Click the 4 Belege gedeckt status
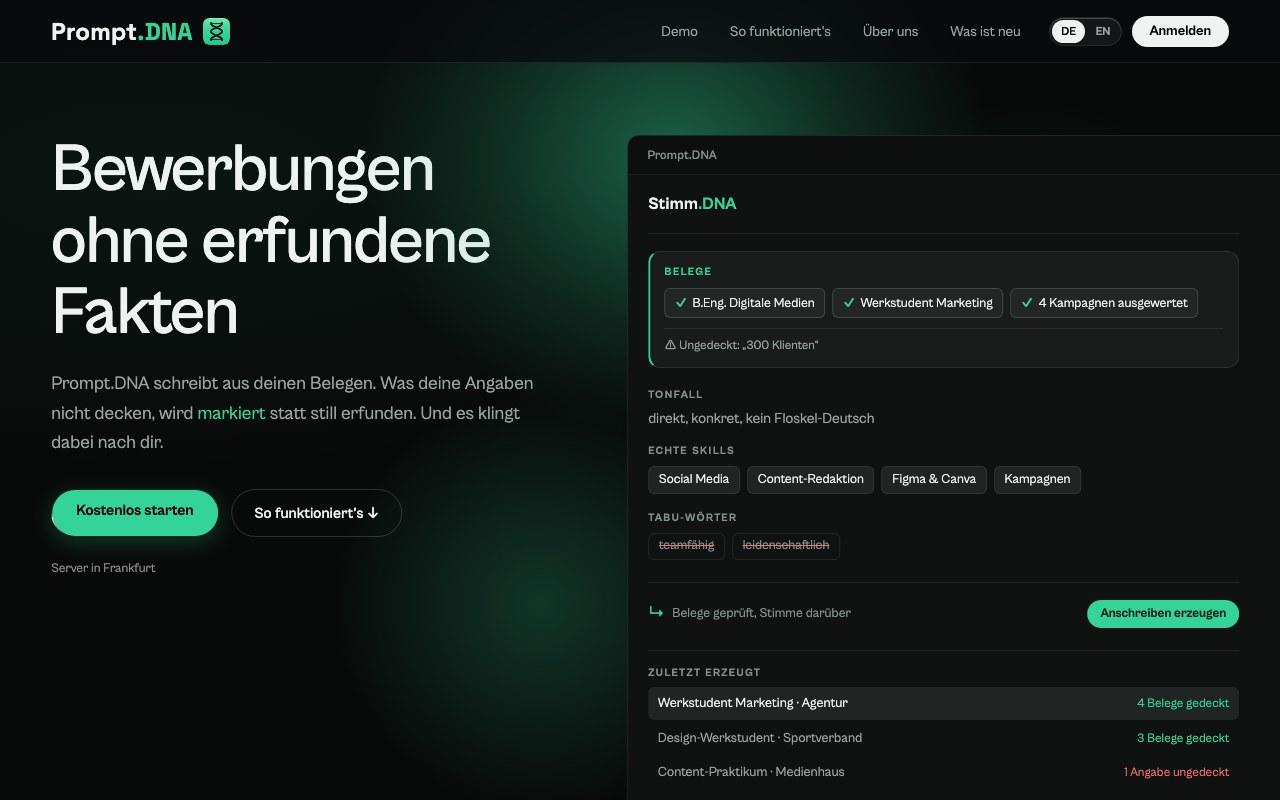 pos(1183,703)
